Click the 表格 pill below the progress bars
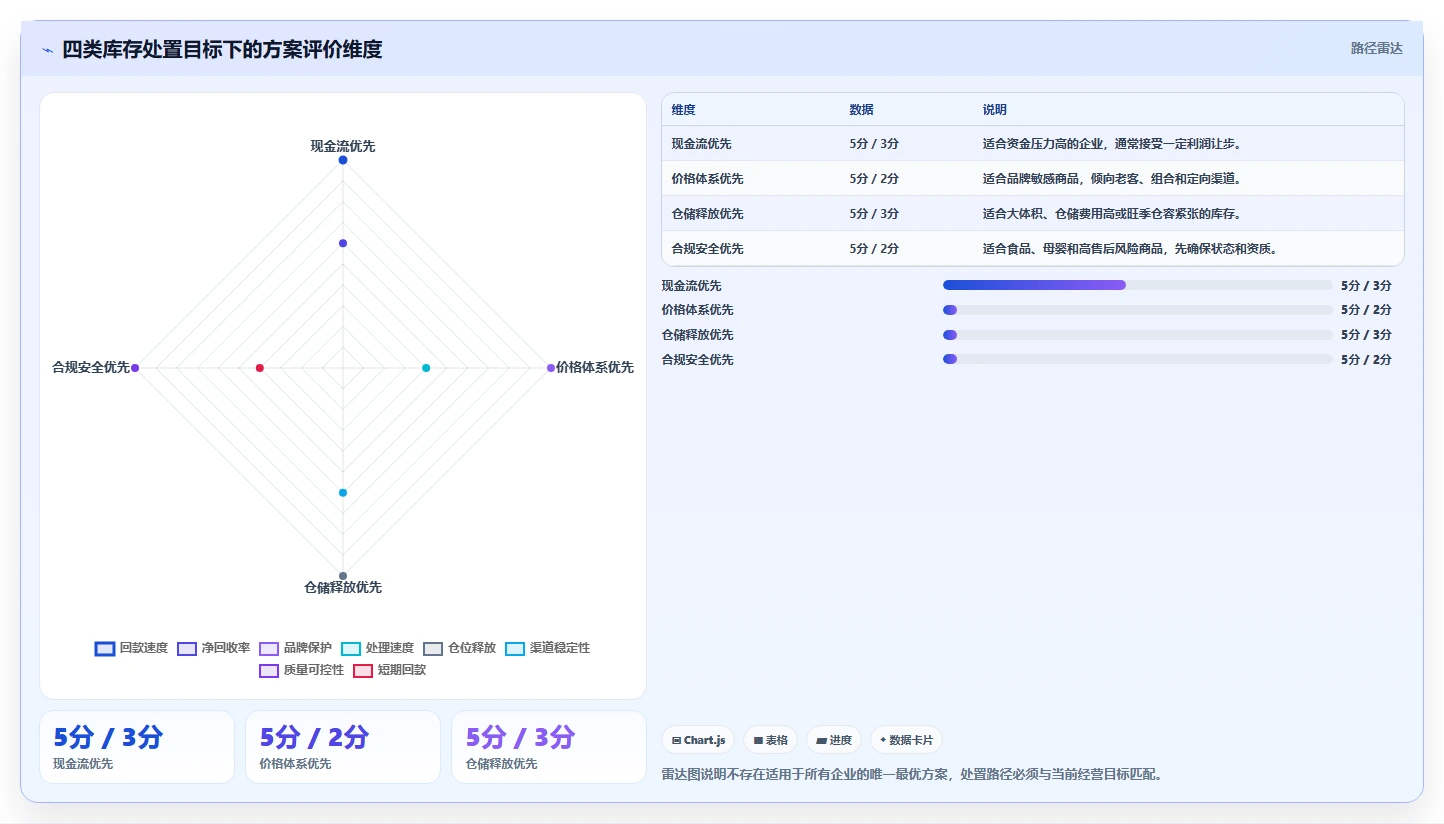The width and height of the screenshot is (1444, 824). [770, 740]
